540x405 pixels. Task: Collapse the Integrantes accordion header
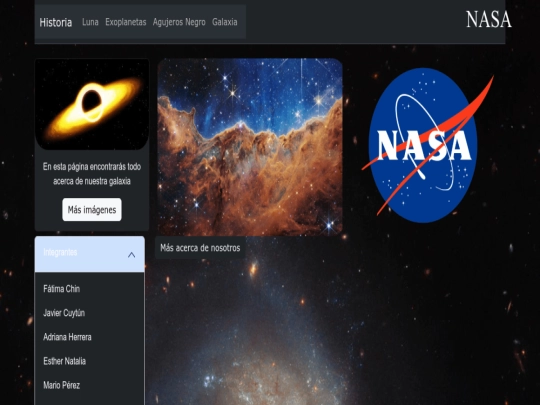pos(90,254)
